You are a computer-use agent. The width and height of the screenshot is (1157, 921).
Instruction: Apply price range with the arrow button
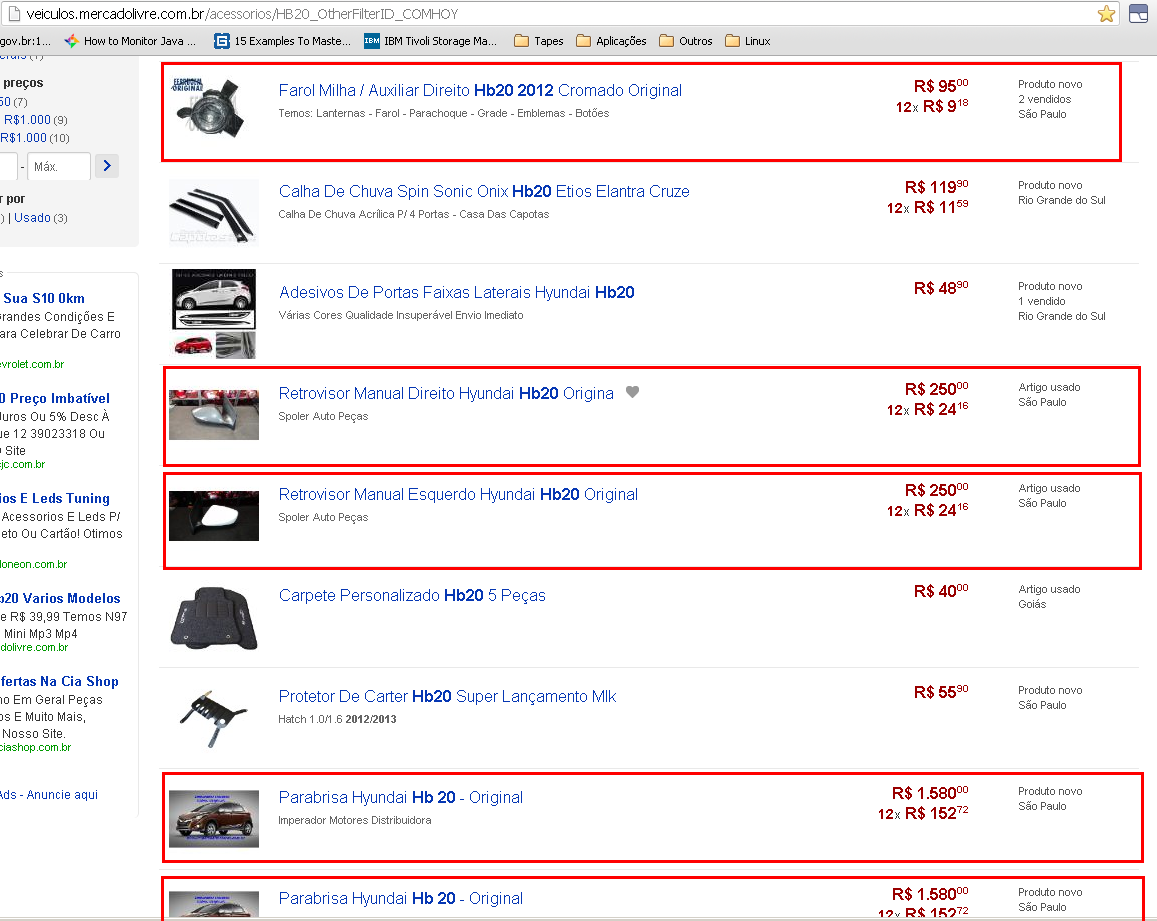click(108, 166)
